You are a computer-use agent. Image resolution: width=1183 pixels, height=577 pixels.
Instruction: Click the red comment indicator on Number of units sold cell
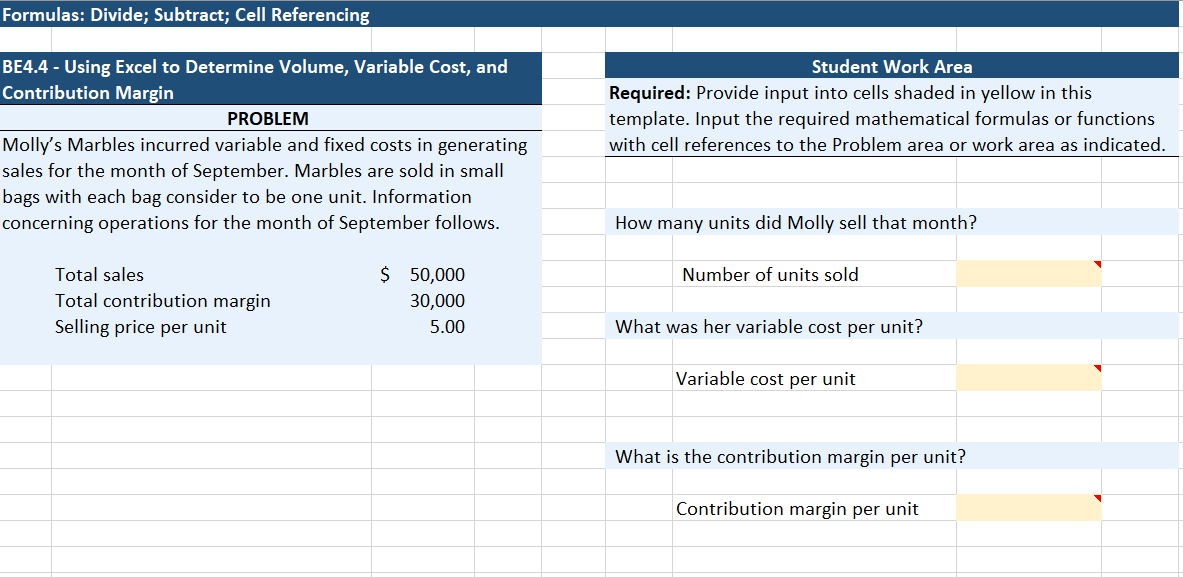pos(1097,262)
